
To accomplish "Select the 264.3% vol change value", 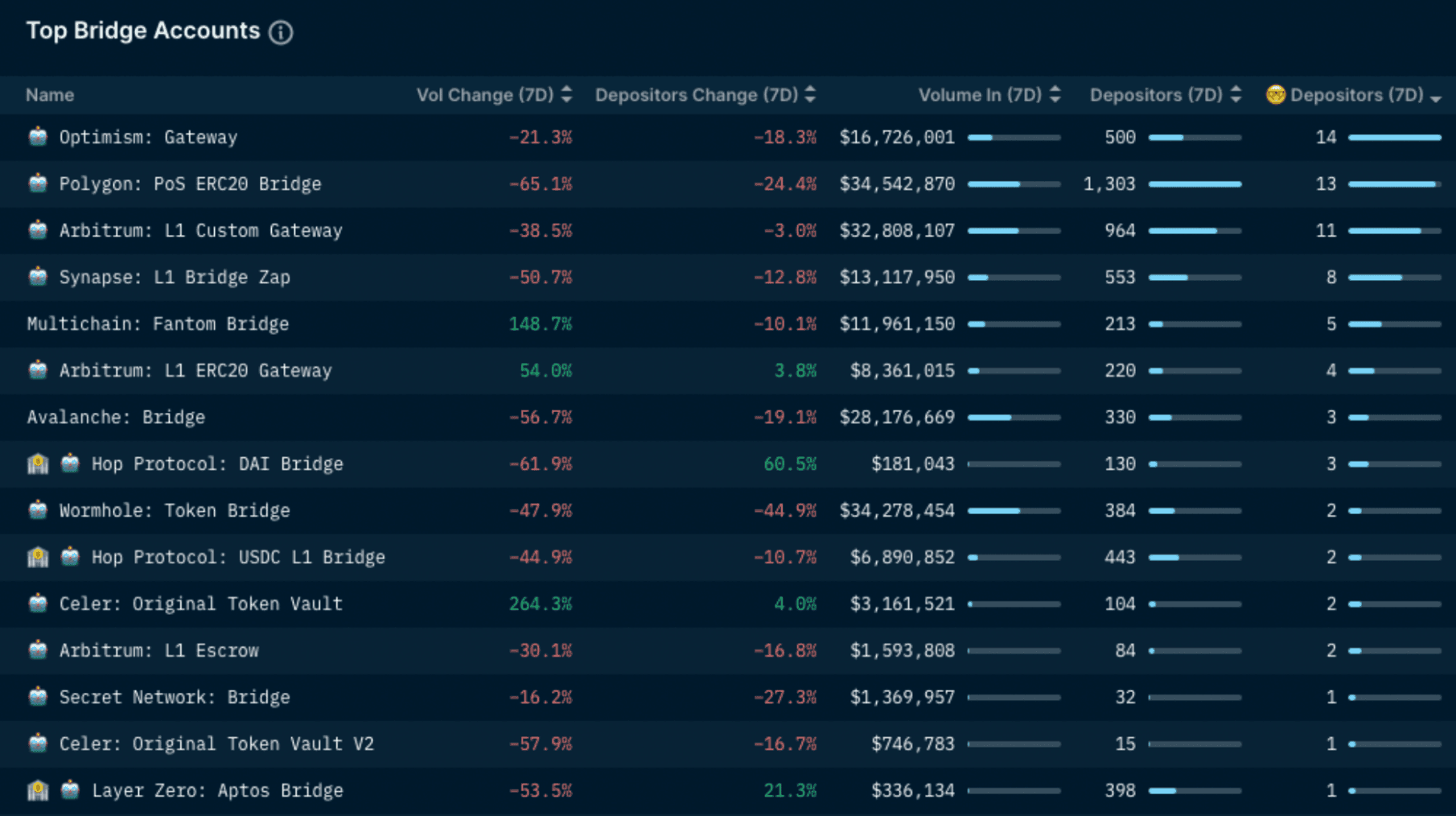I will [540, 604].
